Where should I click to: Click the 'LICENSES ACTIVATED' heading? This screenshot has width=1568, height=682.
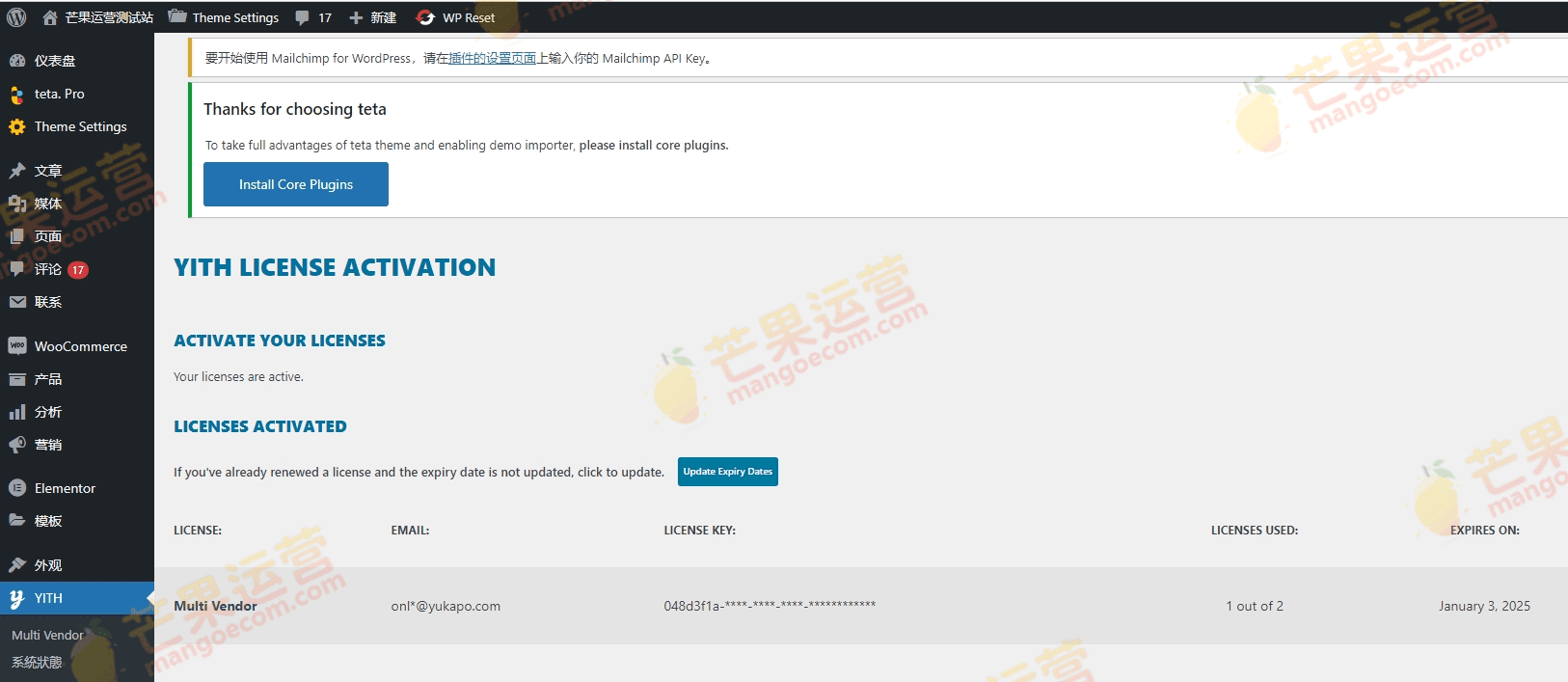click(260, 426)
